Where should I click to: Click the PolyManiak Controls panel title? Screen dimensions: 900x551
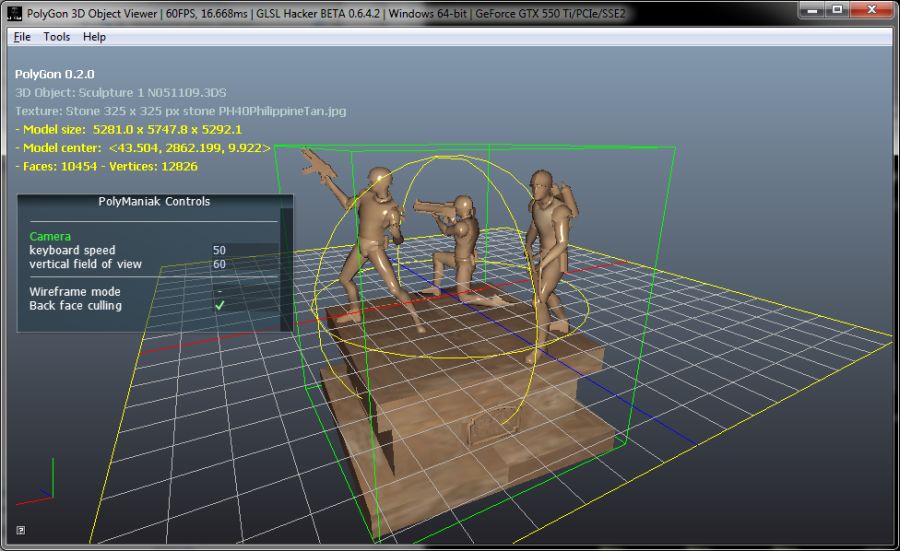(154, 201)
